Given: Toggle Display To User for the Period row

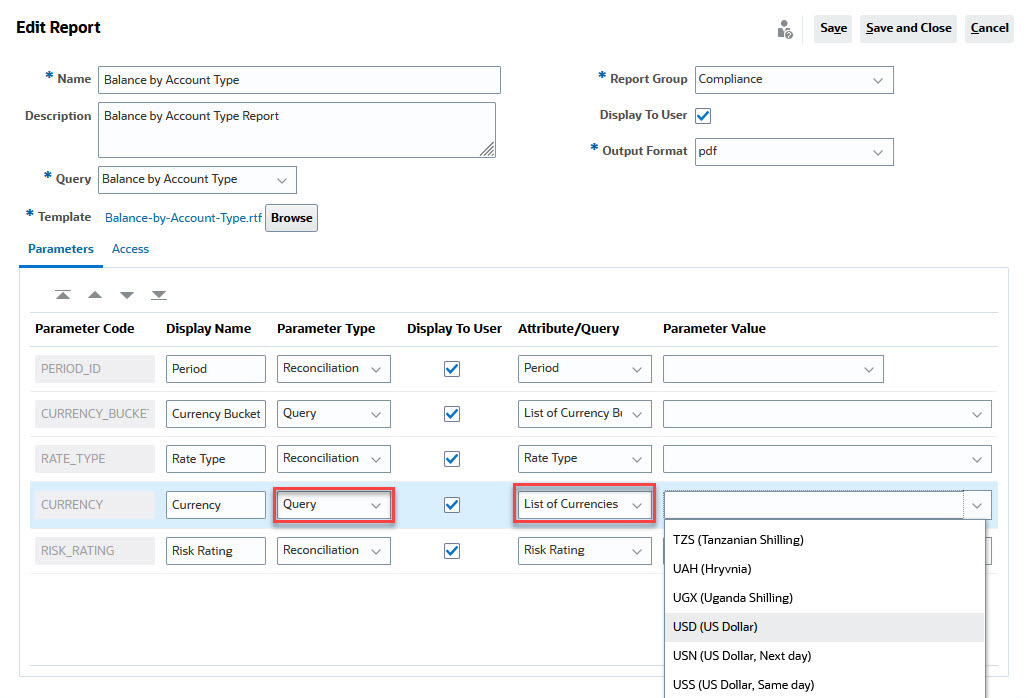Looking at the screenshot, I should (x=452, y=369).
